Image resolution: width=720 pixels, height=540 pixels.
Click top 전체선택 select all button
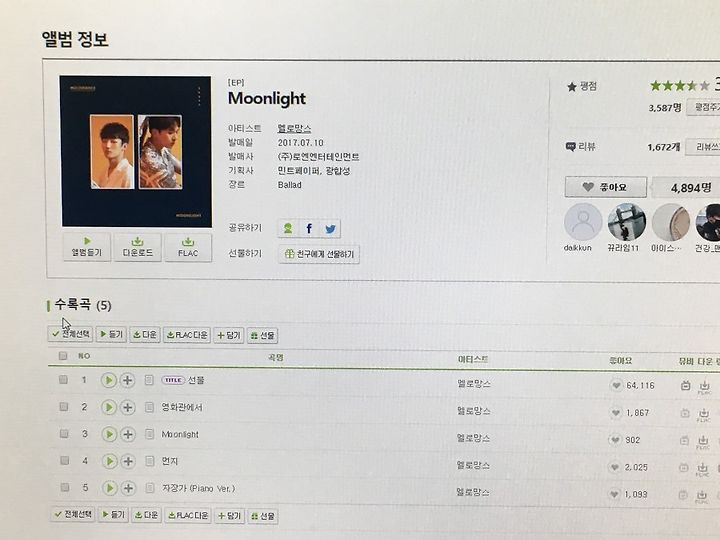(71, 334)
